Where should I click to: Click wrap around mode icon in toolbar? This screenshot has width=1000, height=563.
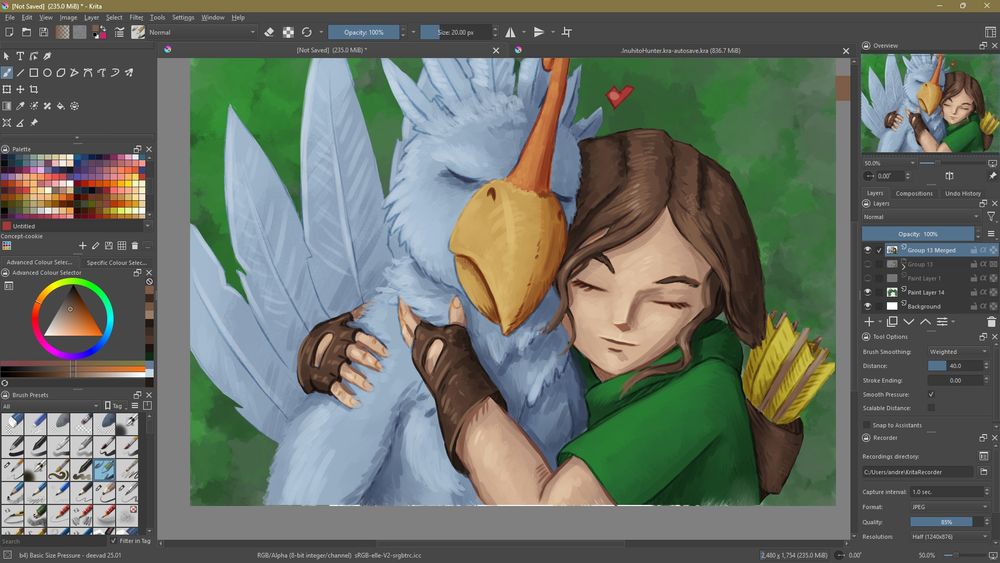tap(566, 32)
